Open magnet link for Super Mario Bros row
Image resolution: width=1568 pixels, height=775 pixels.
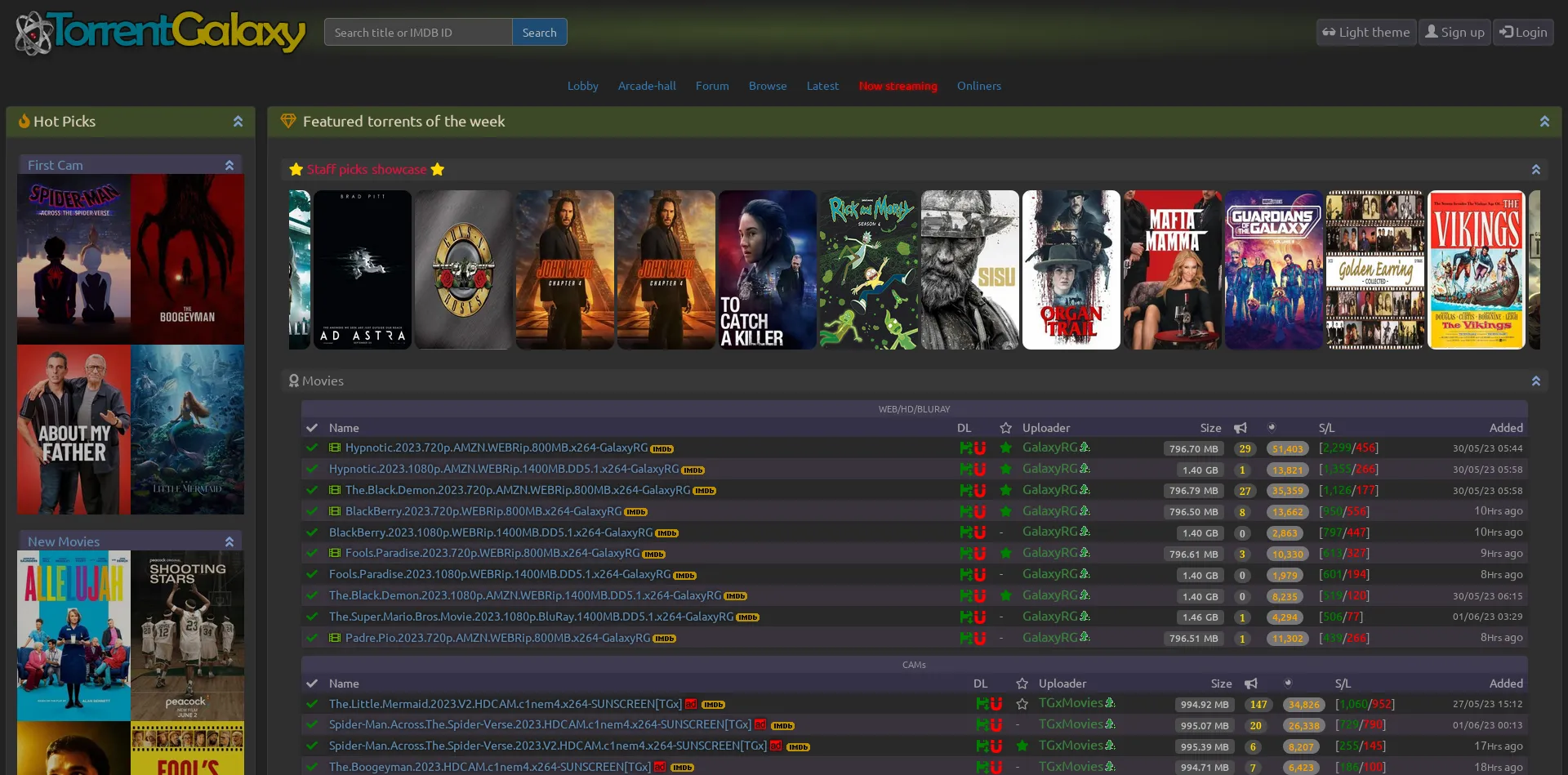click(980, 617)
